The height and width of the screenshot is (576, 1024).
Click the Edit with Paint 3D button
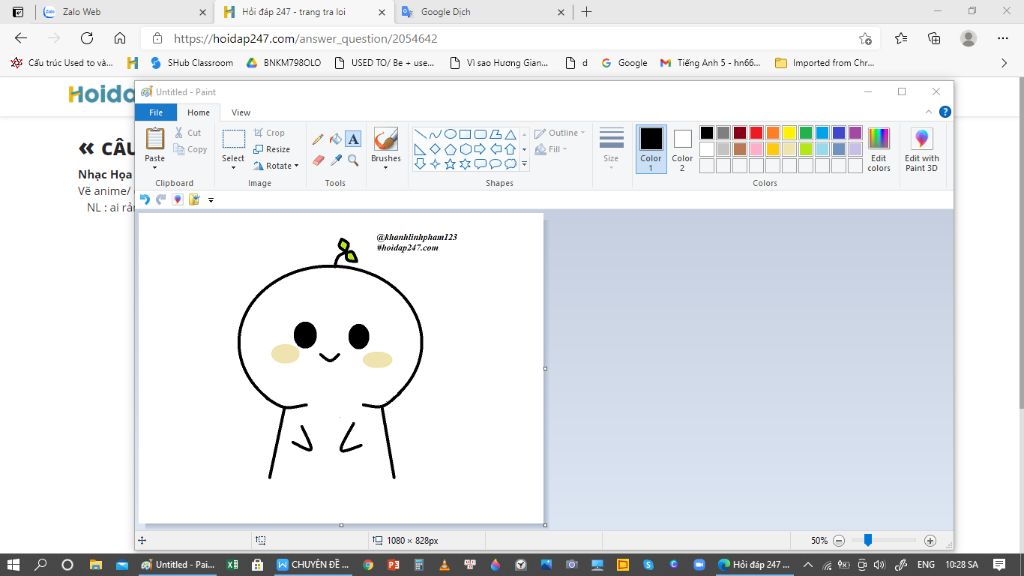[x=921, y=150]
